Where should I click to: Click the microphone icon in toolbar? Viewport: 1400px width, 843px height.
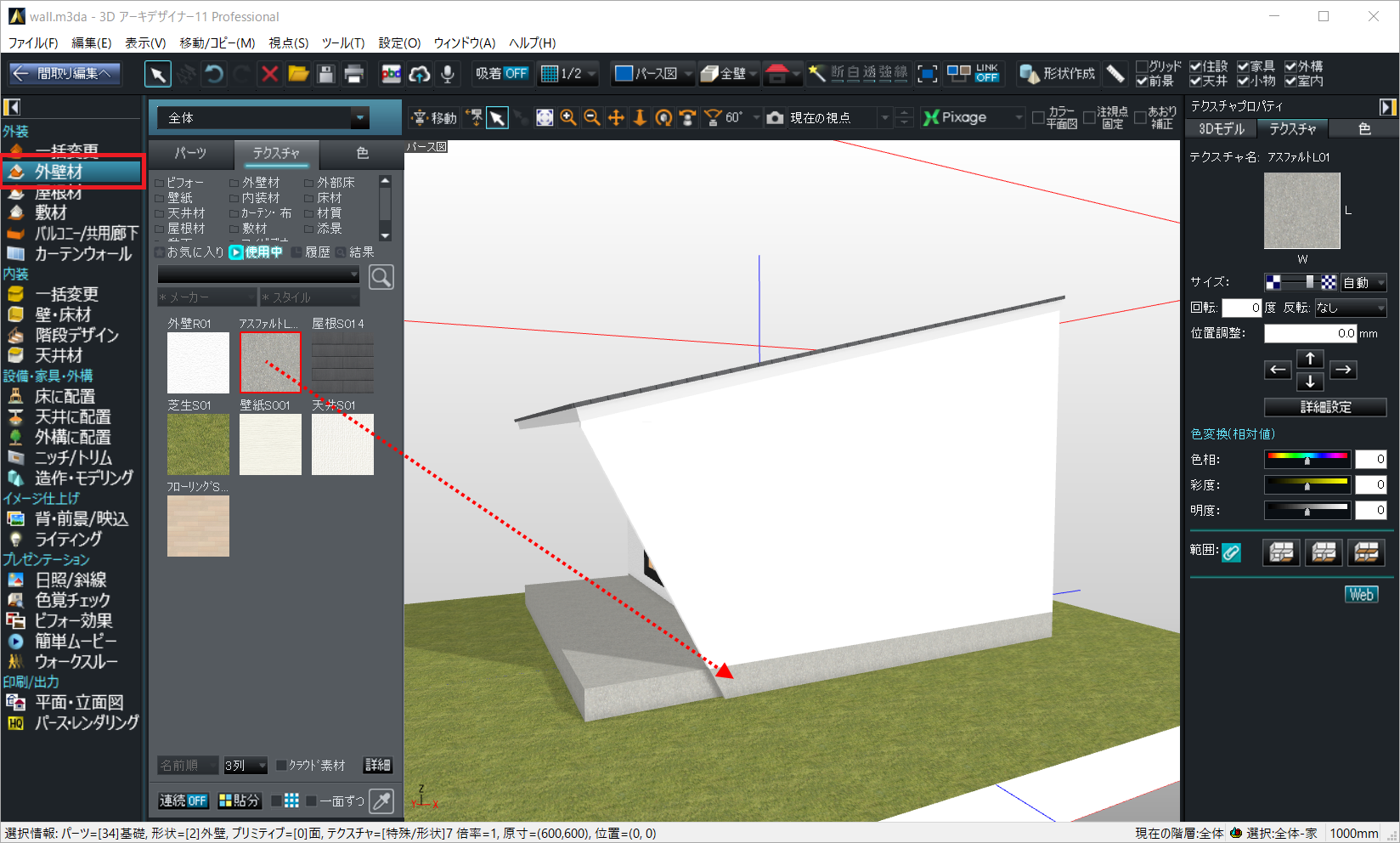point(447,74)
